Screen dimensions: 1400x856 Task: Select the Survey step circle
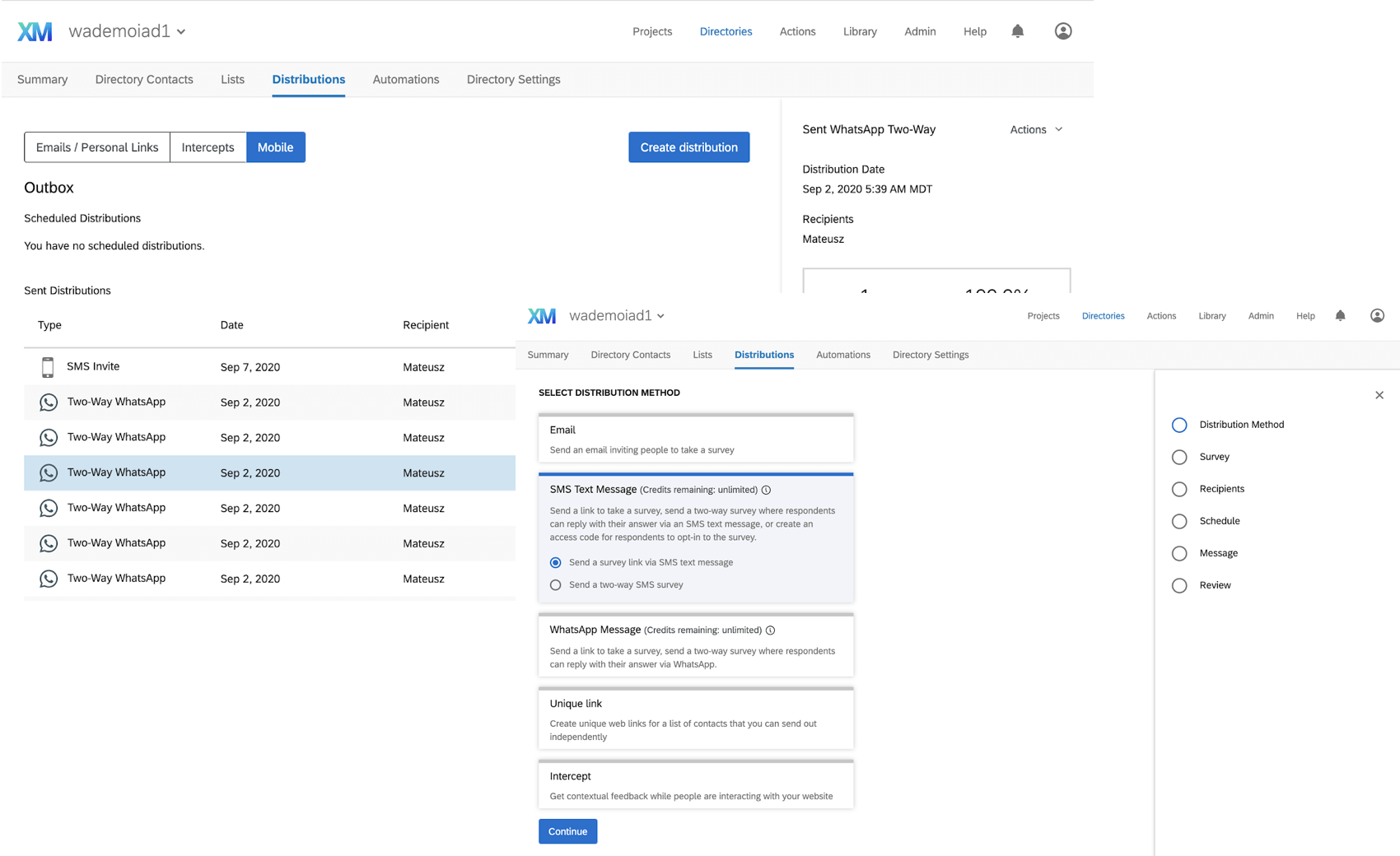(1179, 457)
